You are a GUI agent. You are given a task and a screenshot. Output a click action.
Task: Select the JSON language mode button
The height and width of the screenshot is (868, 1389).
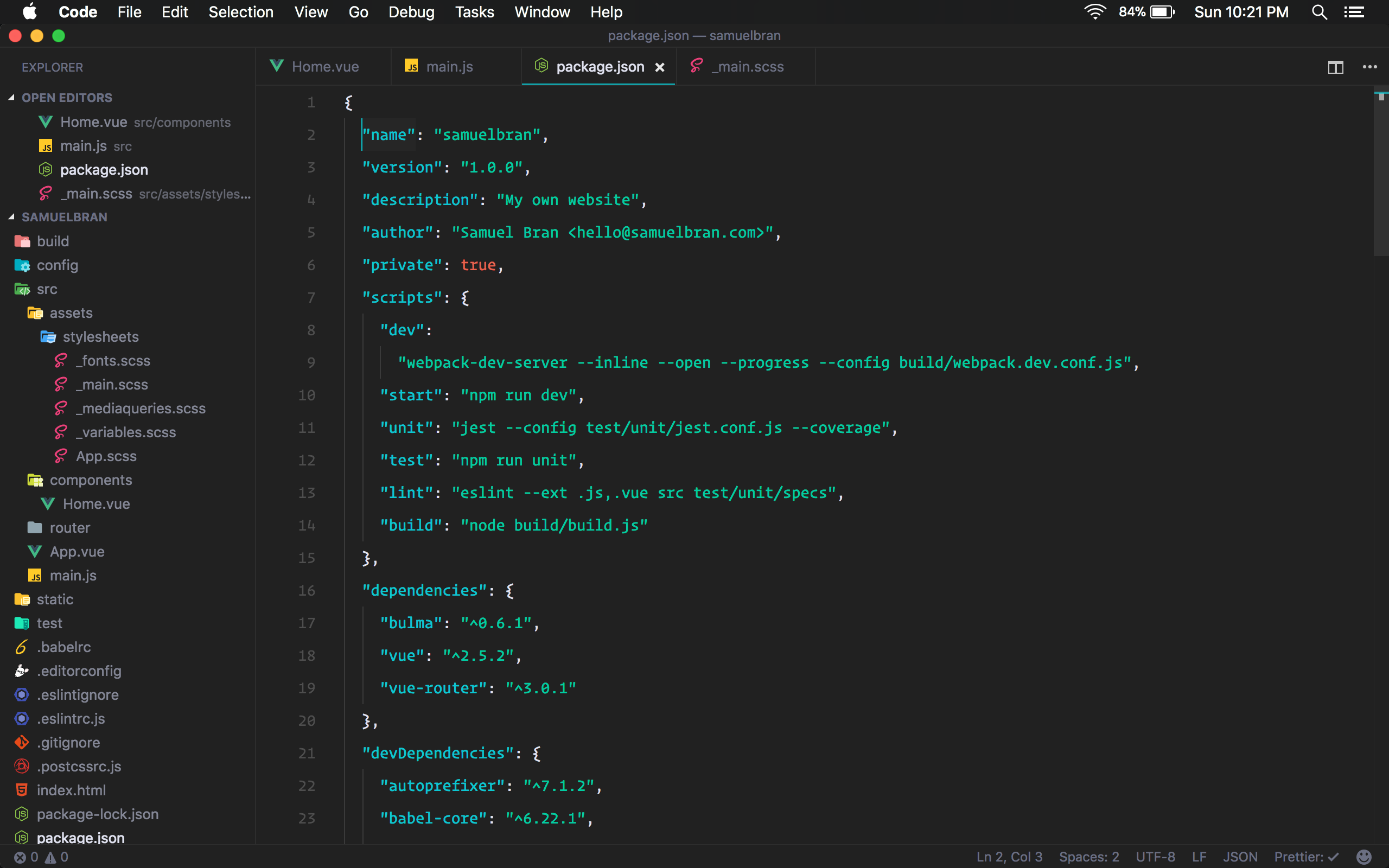coord(1240,857)
